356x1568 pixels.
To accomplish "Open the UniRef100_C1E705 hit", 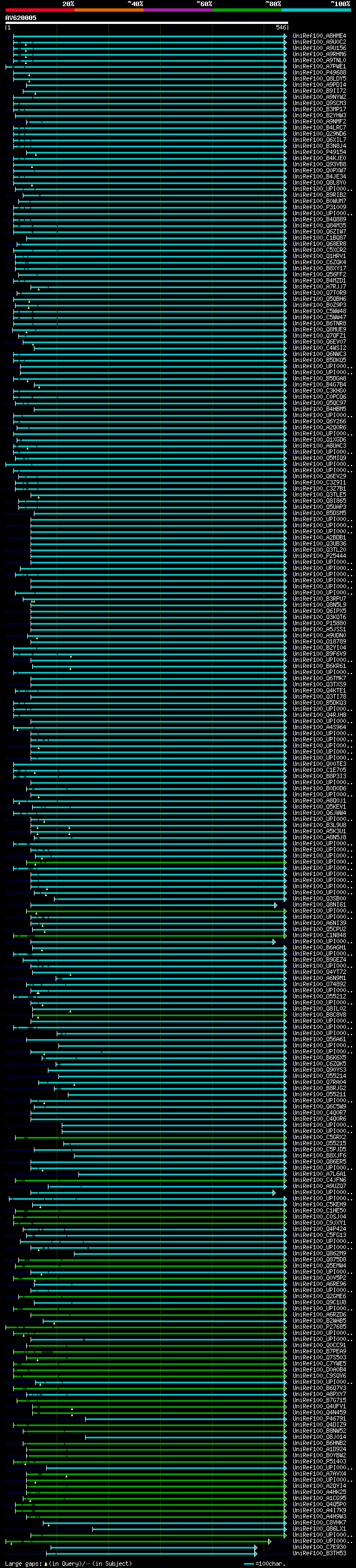I will point(319,770).
